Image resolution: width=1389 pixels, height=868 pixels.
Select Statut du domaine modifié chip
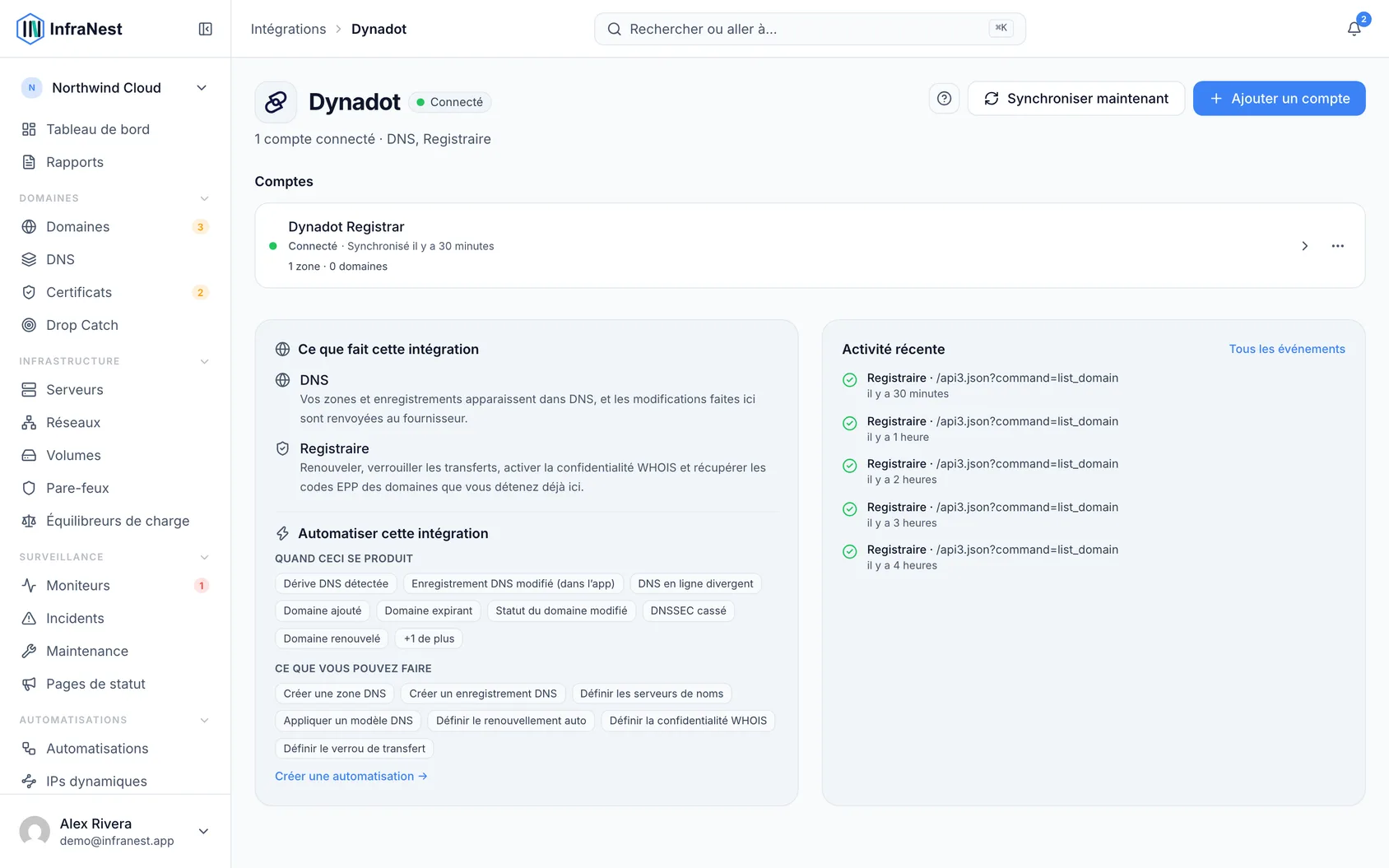[561, 610]
